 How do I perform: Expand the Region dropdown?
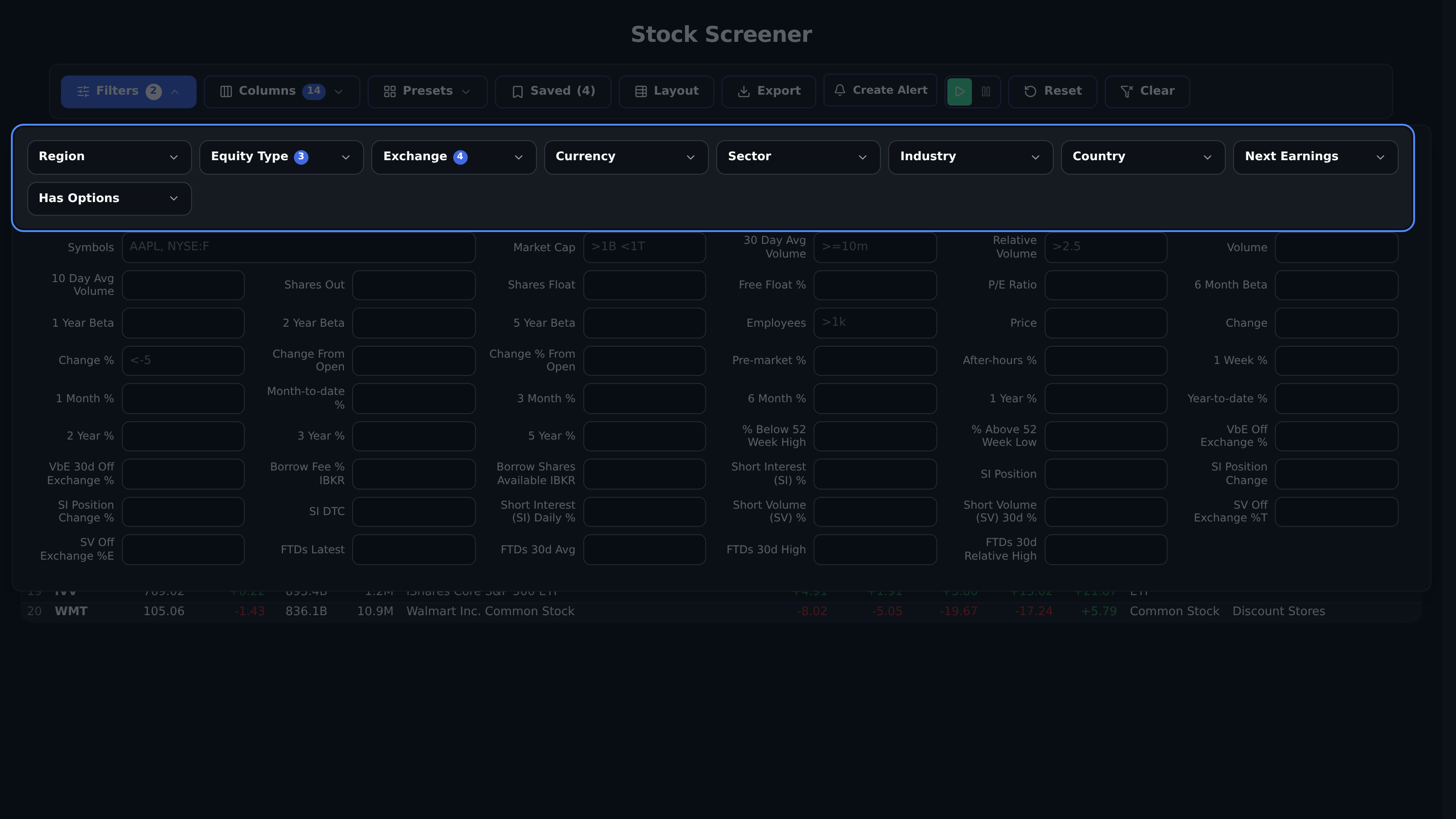coord(110,157)
